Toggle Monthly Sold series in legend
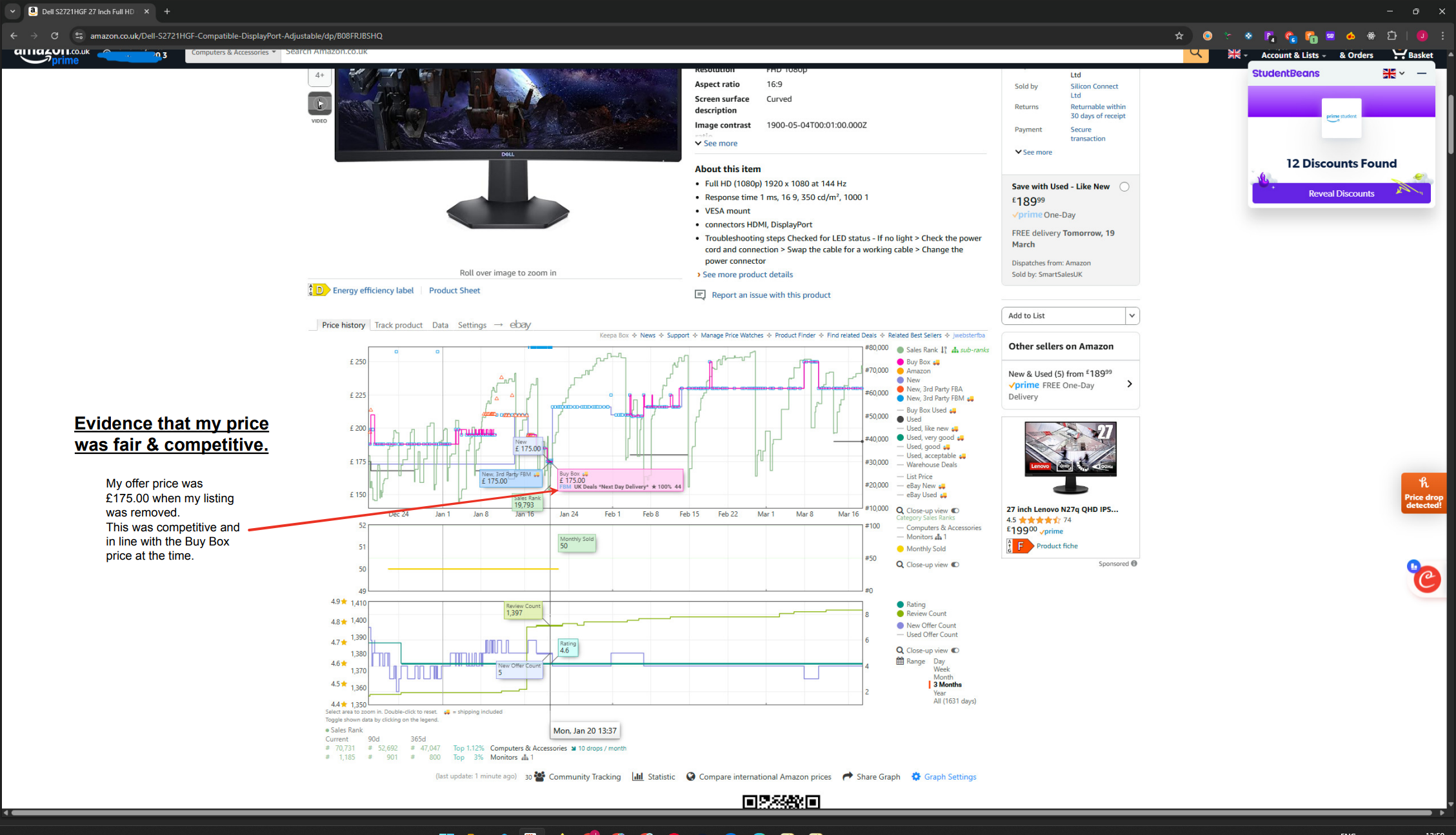This screenshot has width=1456, height=835. coord(921,549)
